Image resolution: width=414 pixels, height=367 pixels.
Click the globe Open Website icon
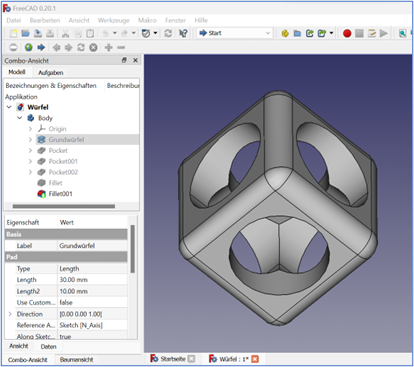click(x=29, y=47)
